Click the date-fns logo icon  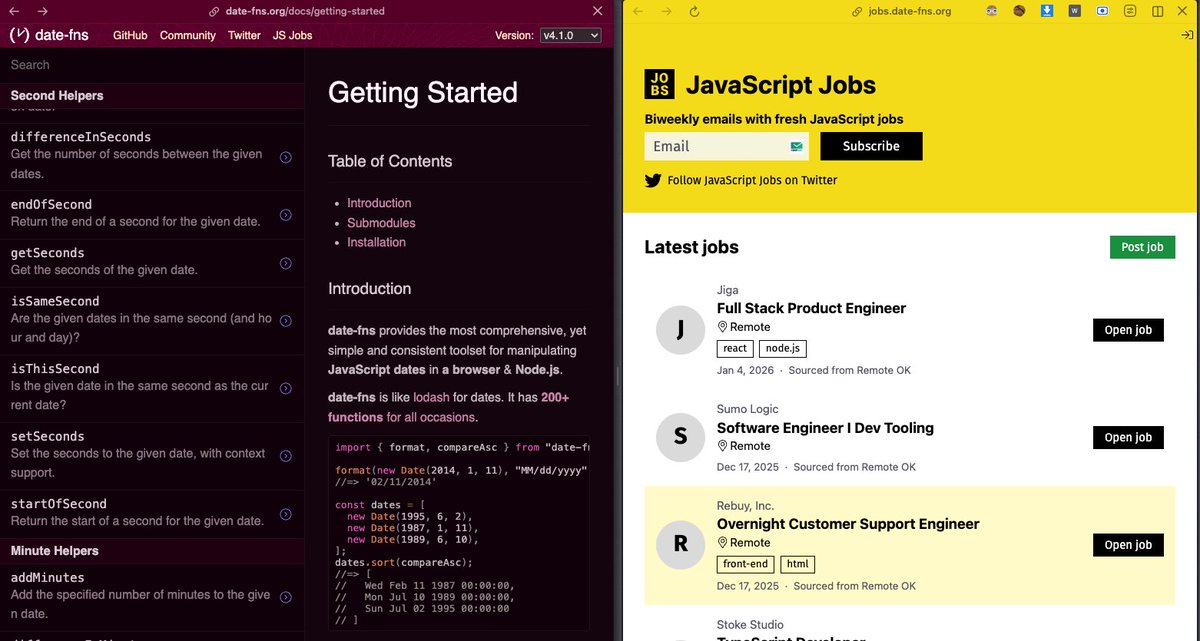coord(18,35)
